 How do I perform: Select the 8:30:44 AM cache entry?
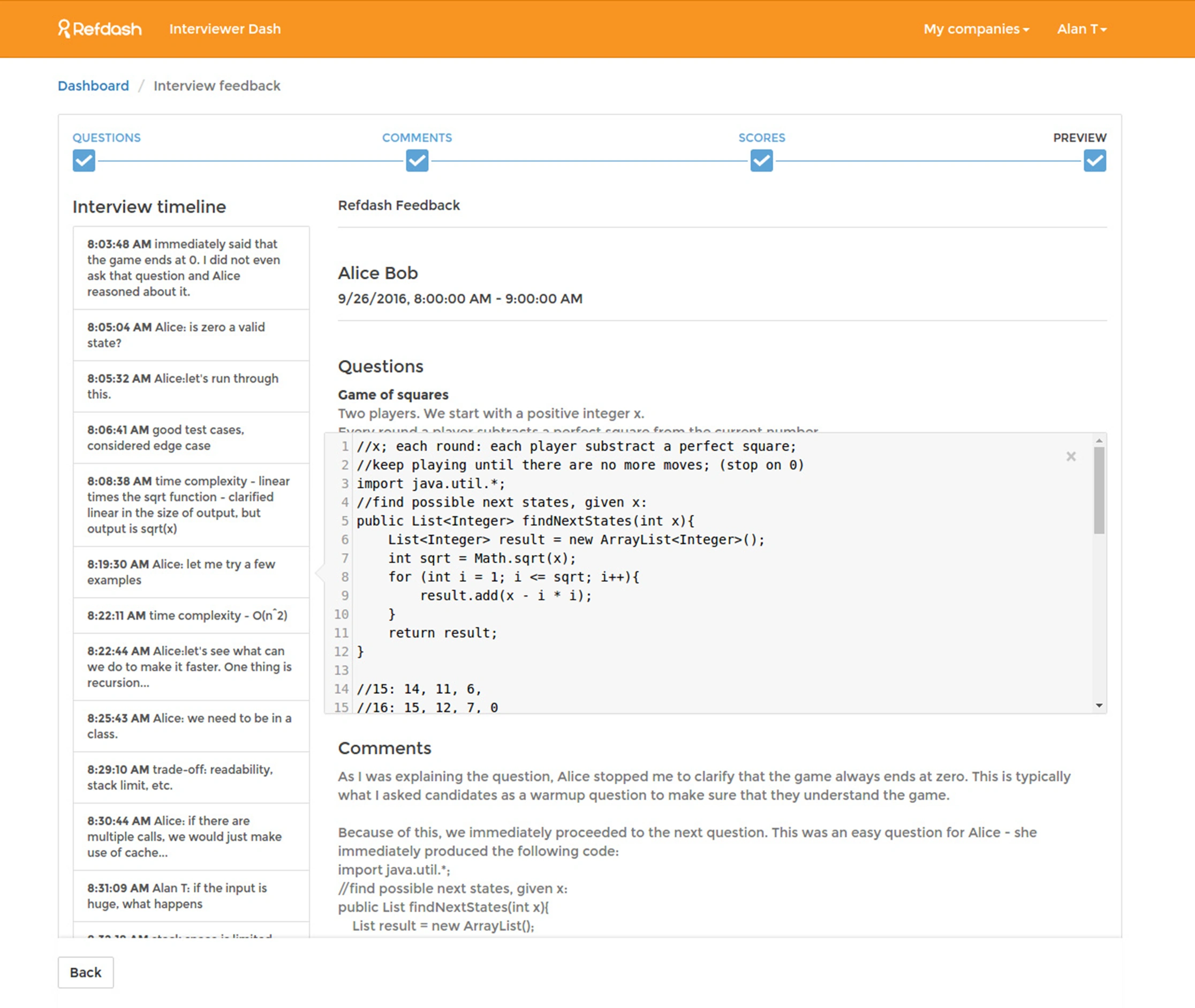[192, 837]
